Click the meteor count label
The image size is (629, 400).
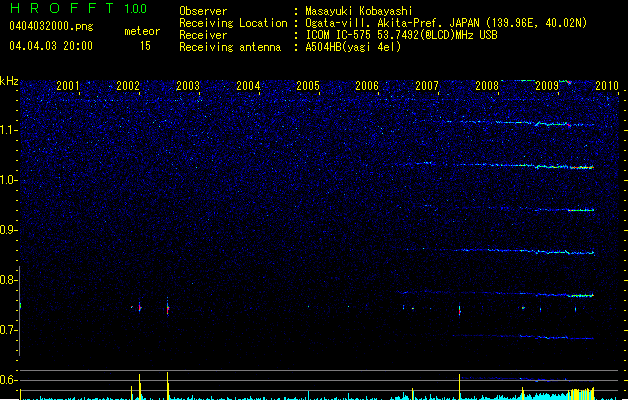[x=142, y=31]
